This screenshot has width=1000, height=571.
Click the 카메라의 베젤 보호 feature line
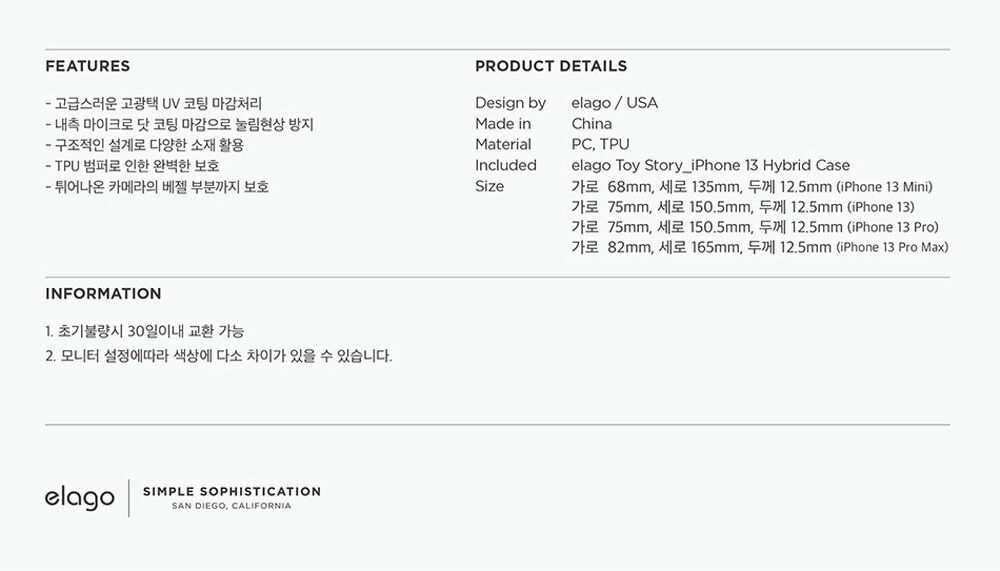coord(158,187)
